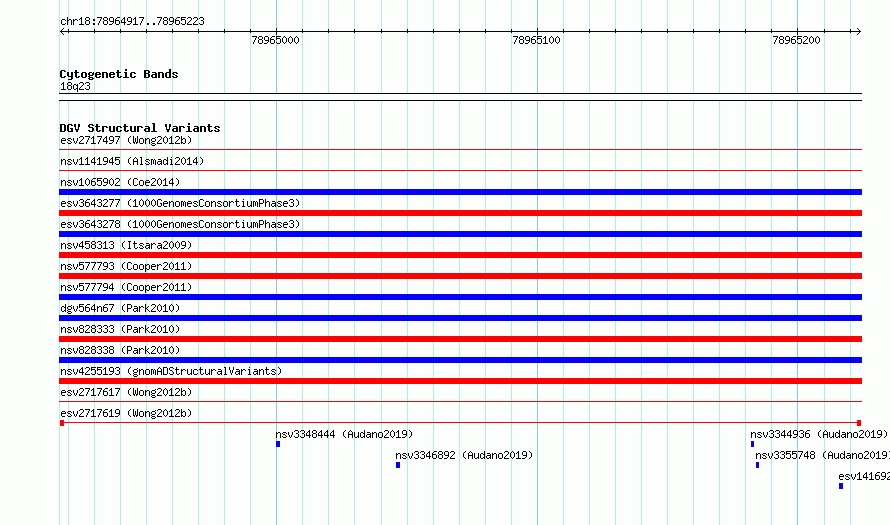This screenshot has height=525, width=890.
Task: Select the nsv3344936 small blue marker
Action: (753, 444)
